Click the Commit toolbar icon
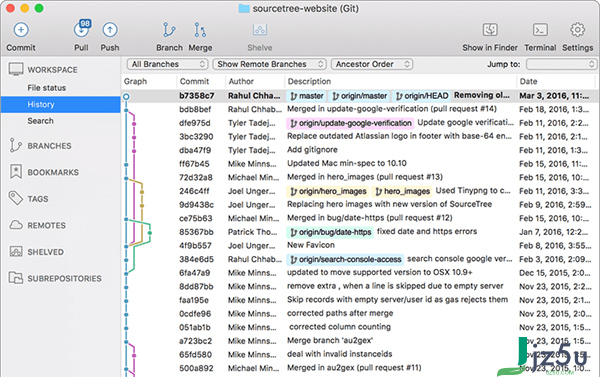Image resolution: width=600 pixels, height=377 pixels. click(21, 30)
